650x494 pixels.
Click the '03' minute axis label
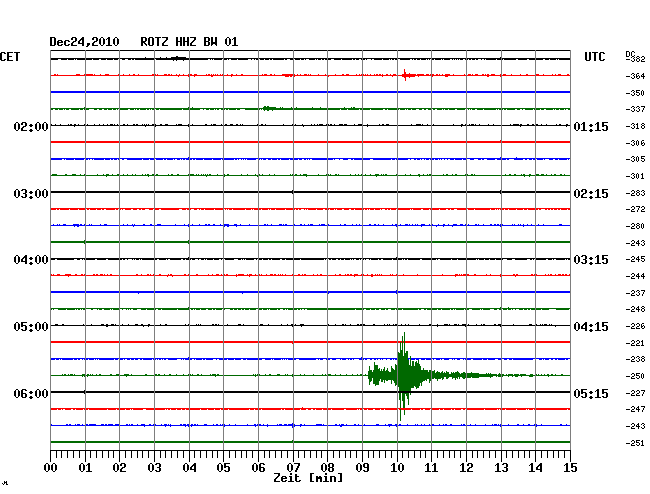point(154,467)
